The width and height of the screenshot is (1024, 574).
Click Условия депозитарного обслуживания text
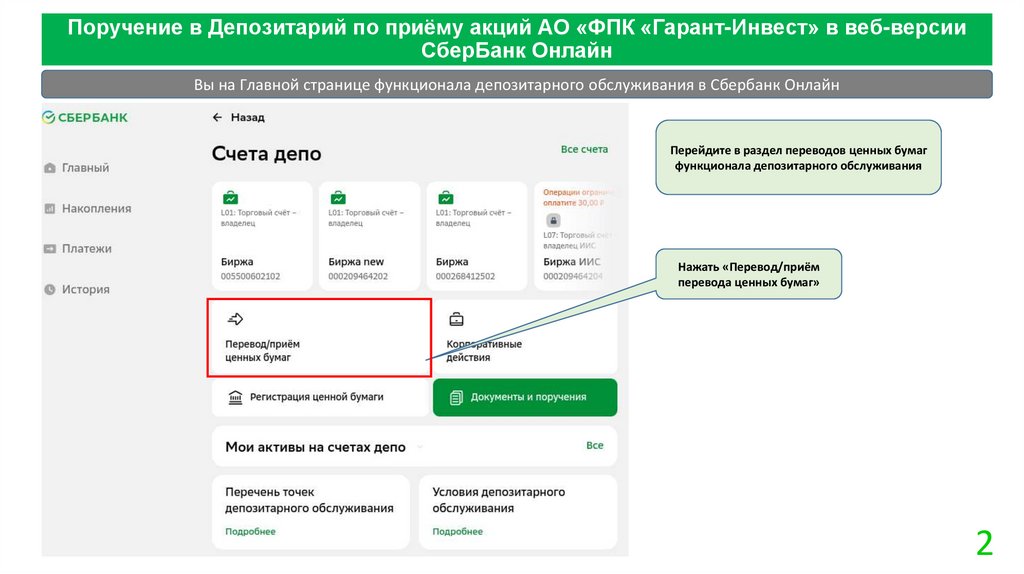(x=499, y=500)
